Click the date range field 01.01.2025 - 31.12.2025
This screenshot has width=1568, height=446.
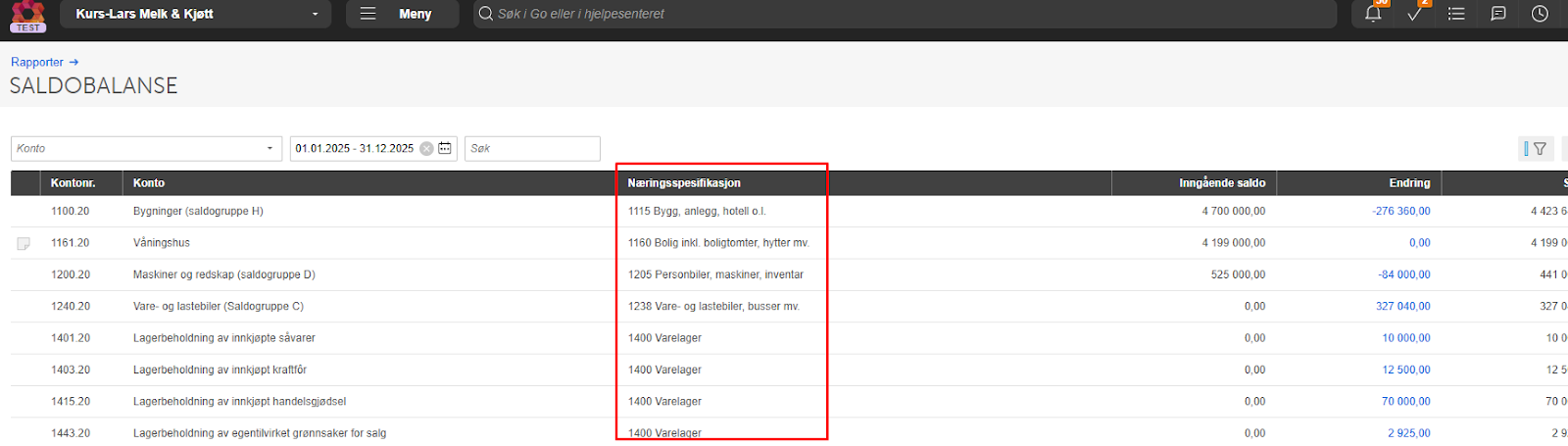[355, 148]
